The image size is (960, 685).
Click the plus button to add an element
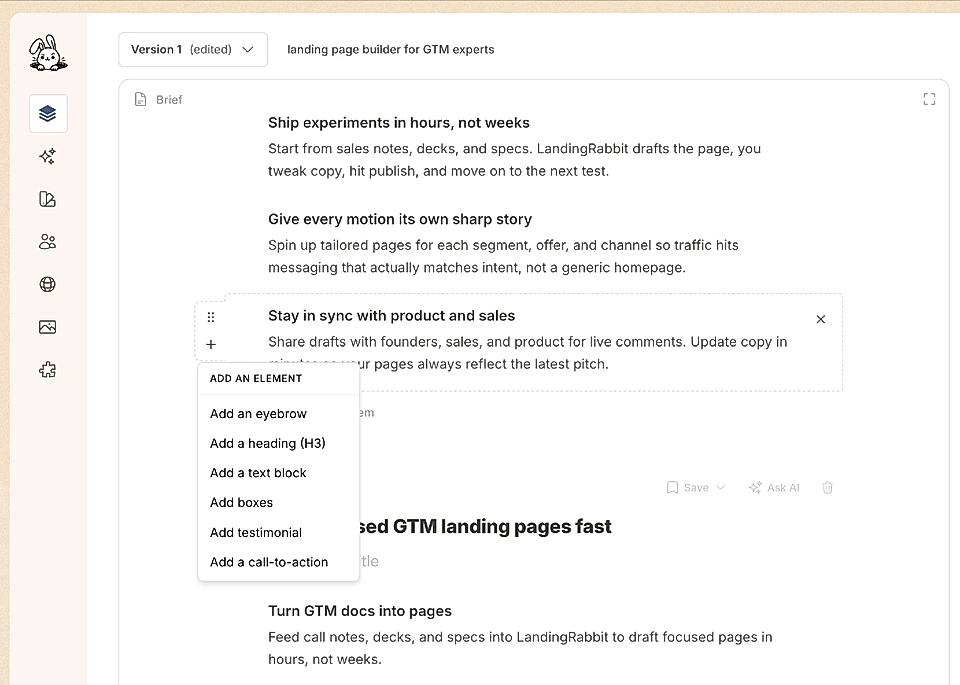tap(211, 343)
